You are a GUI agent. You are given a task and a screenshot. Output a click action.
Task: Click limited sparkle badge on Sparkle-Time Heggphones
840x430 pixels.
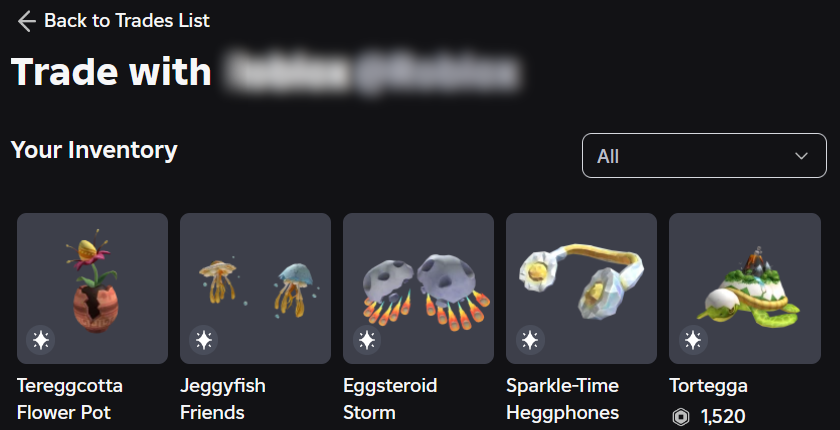530,340
